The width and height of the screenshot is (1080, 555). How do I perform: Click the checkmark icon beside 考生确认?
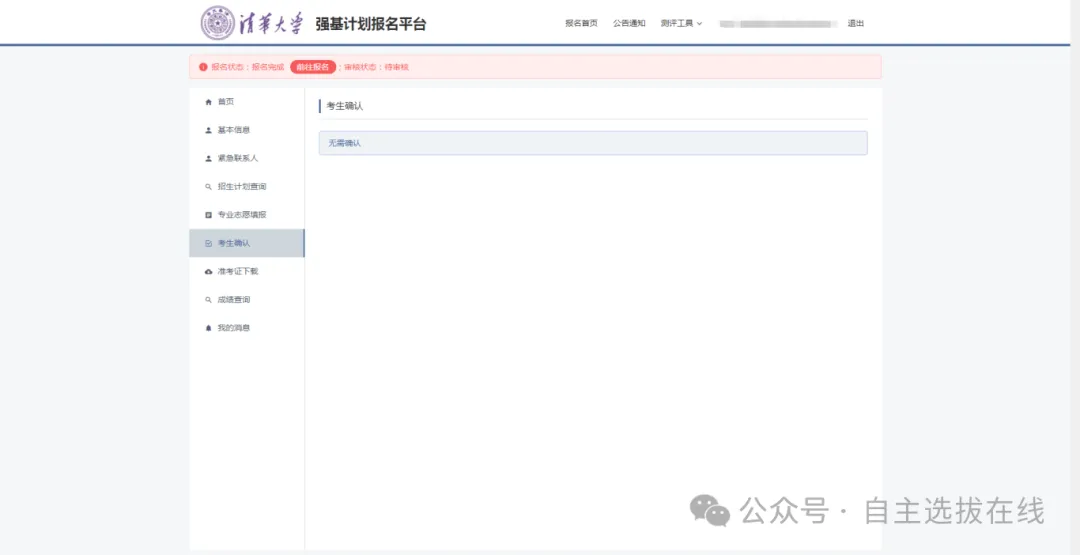(x=208, y=243)
